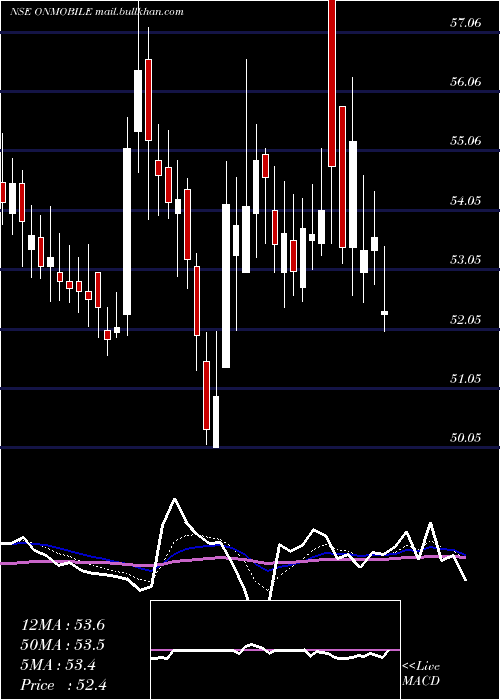Screen dimensions: 500x700
Task: Click the 57.06 price axis label
Action: pyautogui.click(x=466, y=22)
